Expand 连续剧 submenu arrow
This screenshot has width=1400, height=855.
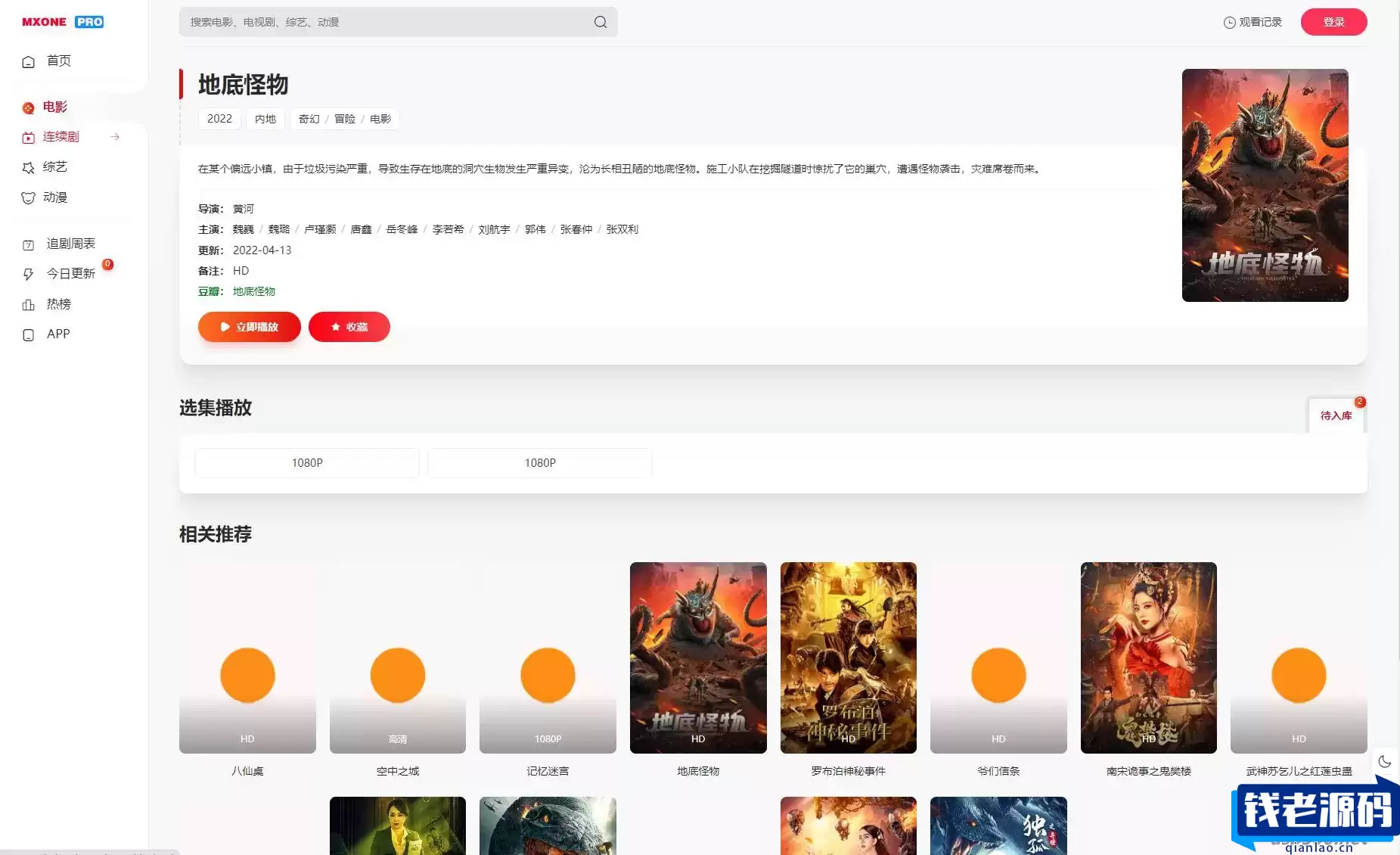pos(115,137)
